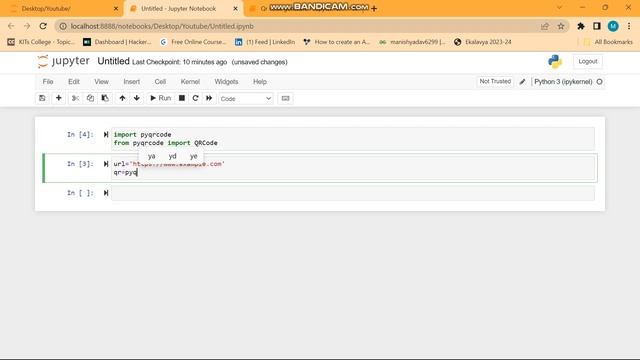Viewport: 640px width, 360px height.
Task: Open the Chrome profile avatar M
Action: tap(613, 26)
